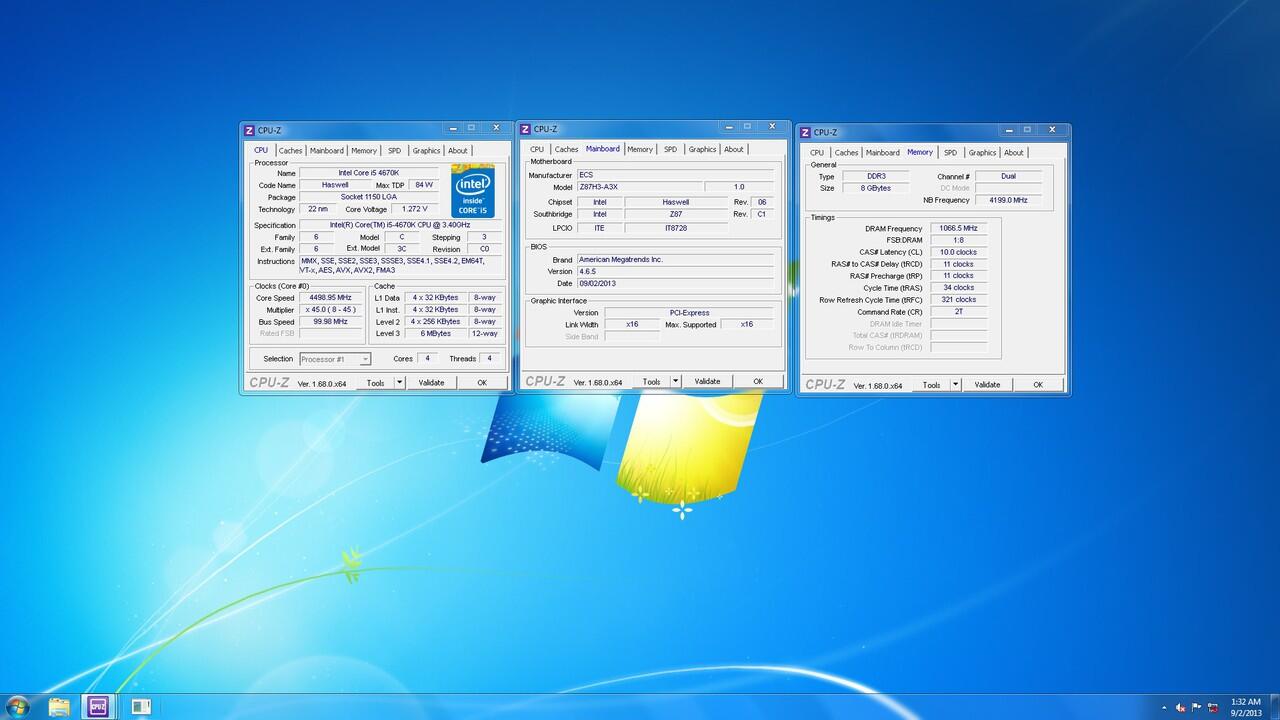Switch to Caches tab in first window
Viewport: 1280px width, 720px height.
[290, 151]
